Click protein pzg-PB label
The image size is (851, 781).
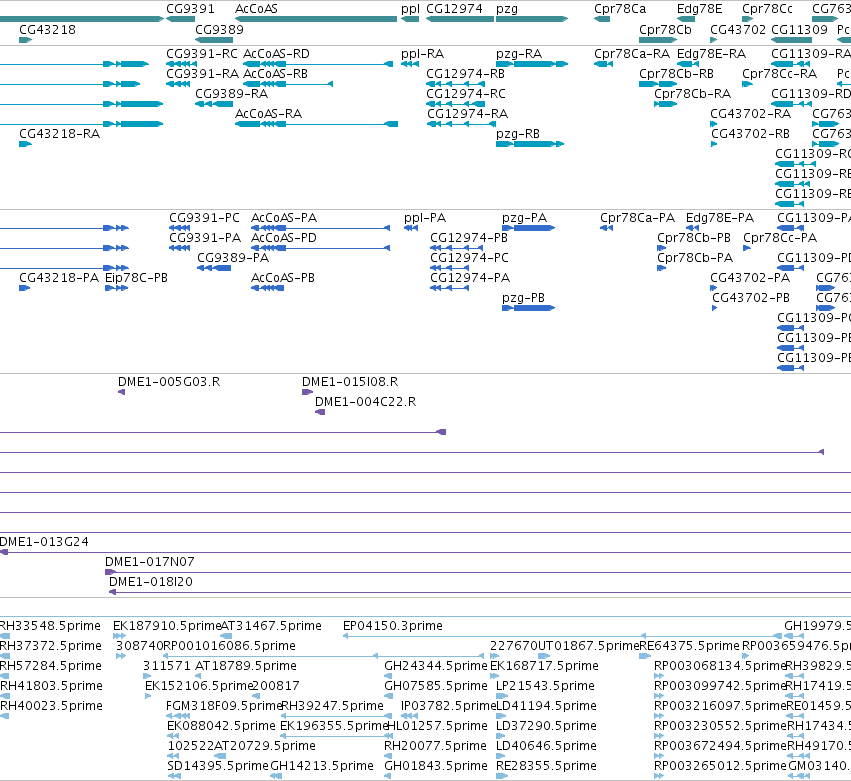(x=523, y=298)
